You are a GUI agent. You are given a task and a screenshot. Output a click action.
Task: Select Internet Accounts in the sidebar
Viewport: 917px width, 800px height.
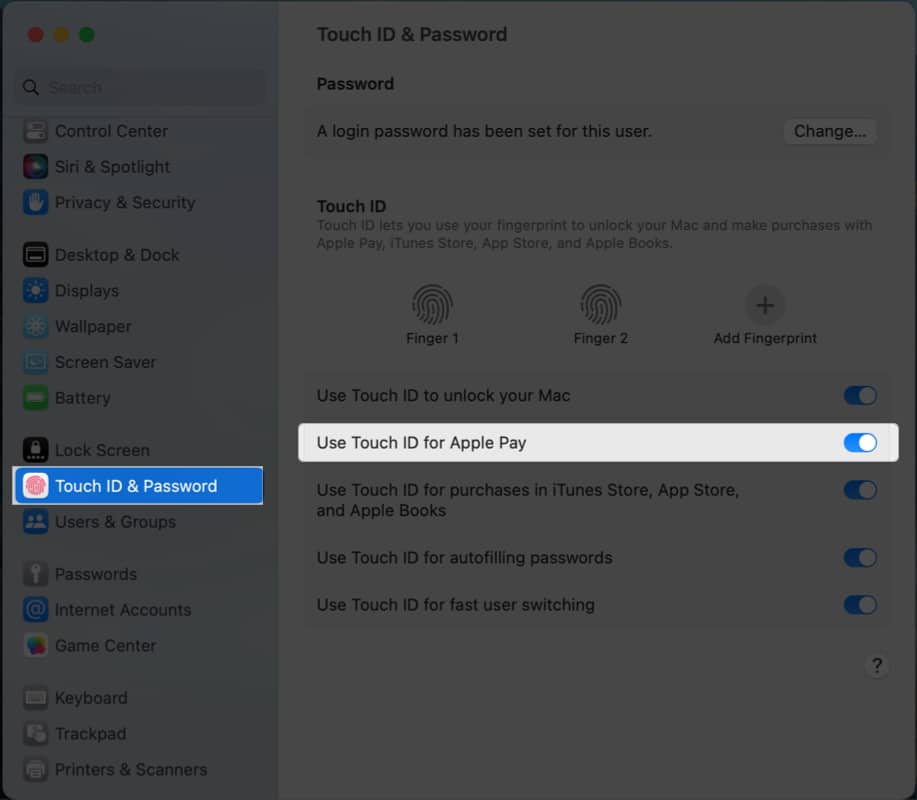[x=122, y=610]
